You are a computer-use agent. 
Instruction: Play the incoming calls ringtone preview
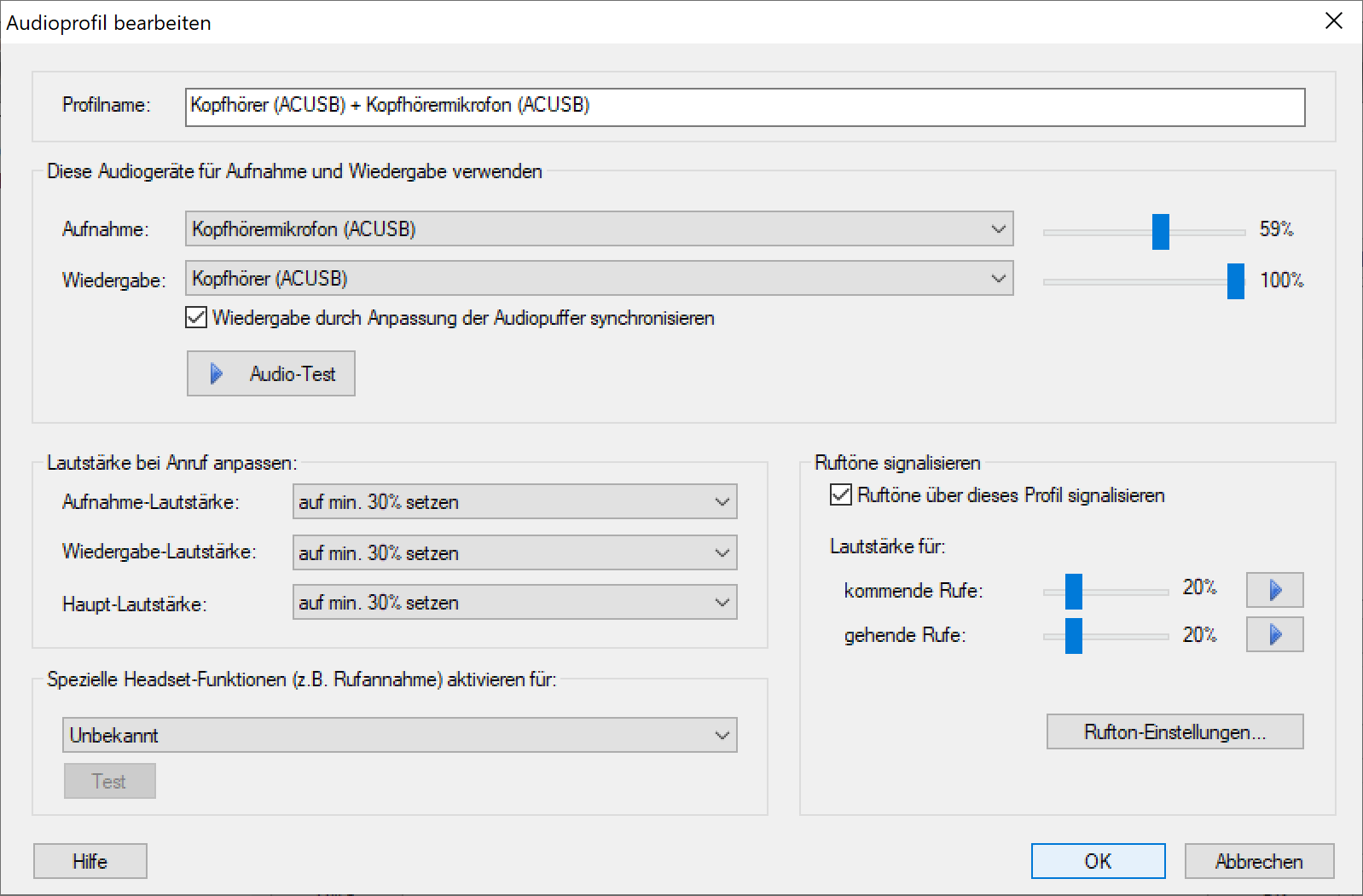click(1274, 590)
